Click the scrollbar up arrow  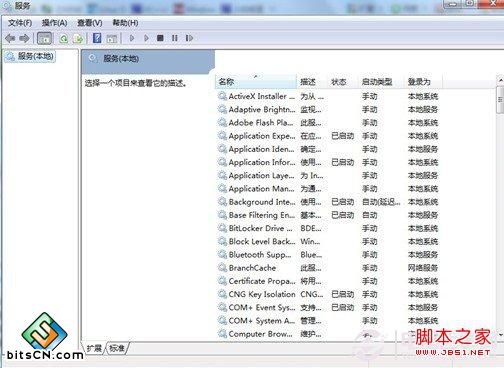click(x=500, y=81)
